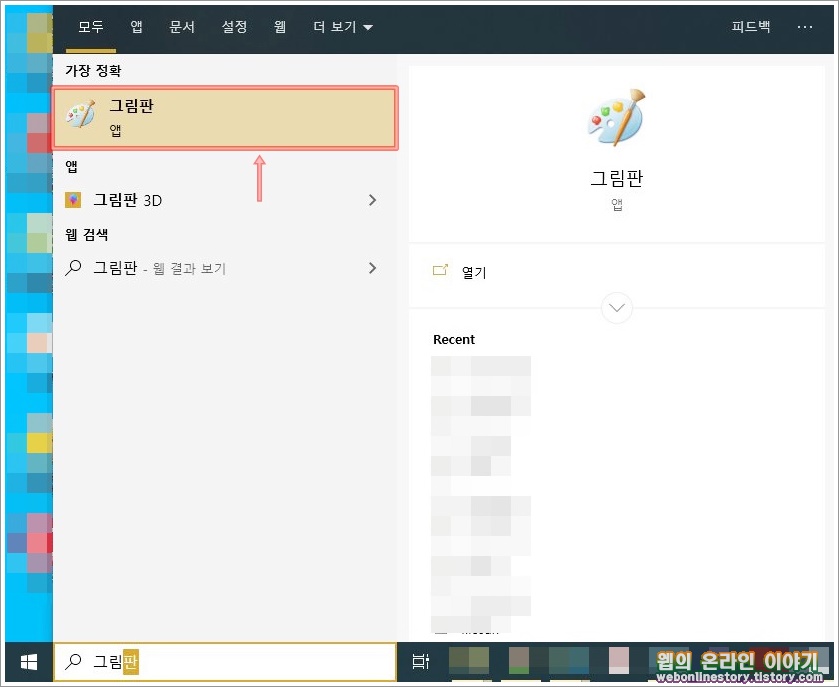The image size is (839, 687).
Task: Click the 피드백 button
Action: 751,27
